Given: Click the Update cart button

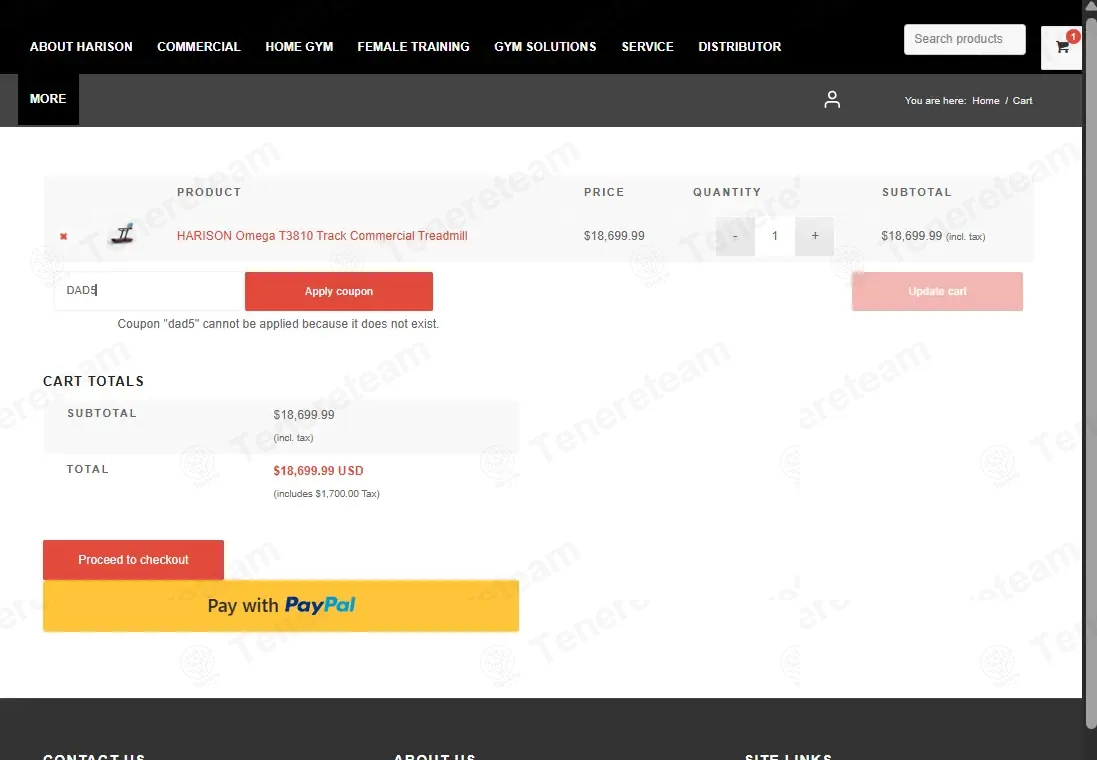Looking at the screenshot, I should (937, 291).
